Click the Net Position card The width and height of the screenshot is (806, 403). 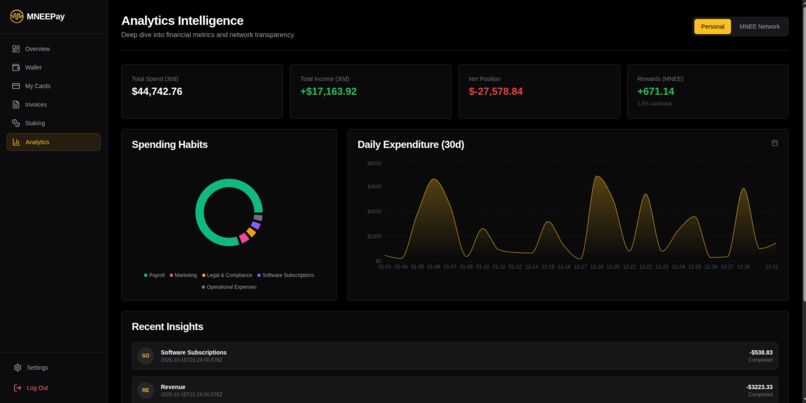click(539, 91)
